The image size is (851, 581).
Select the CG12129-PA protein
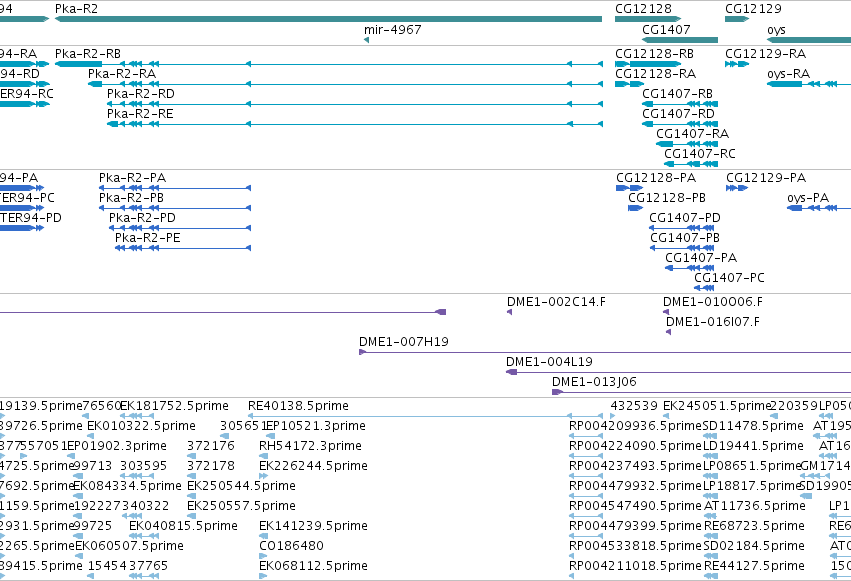766,178
